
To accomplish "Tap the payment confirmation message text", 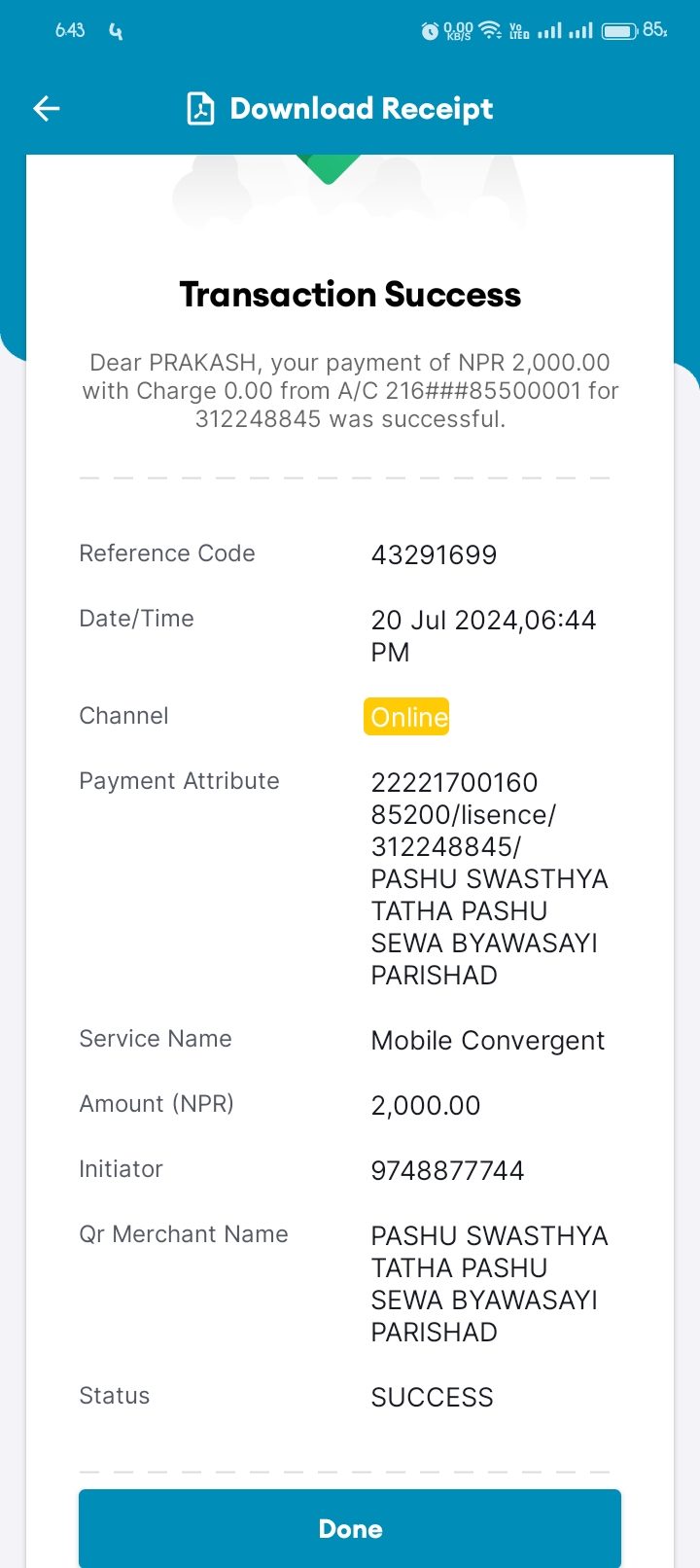I will click(x=350, y=391).
